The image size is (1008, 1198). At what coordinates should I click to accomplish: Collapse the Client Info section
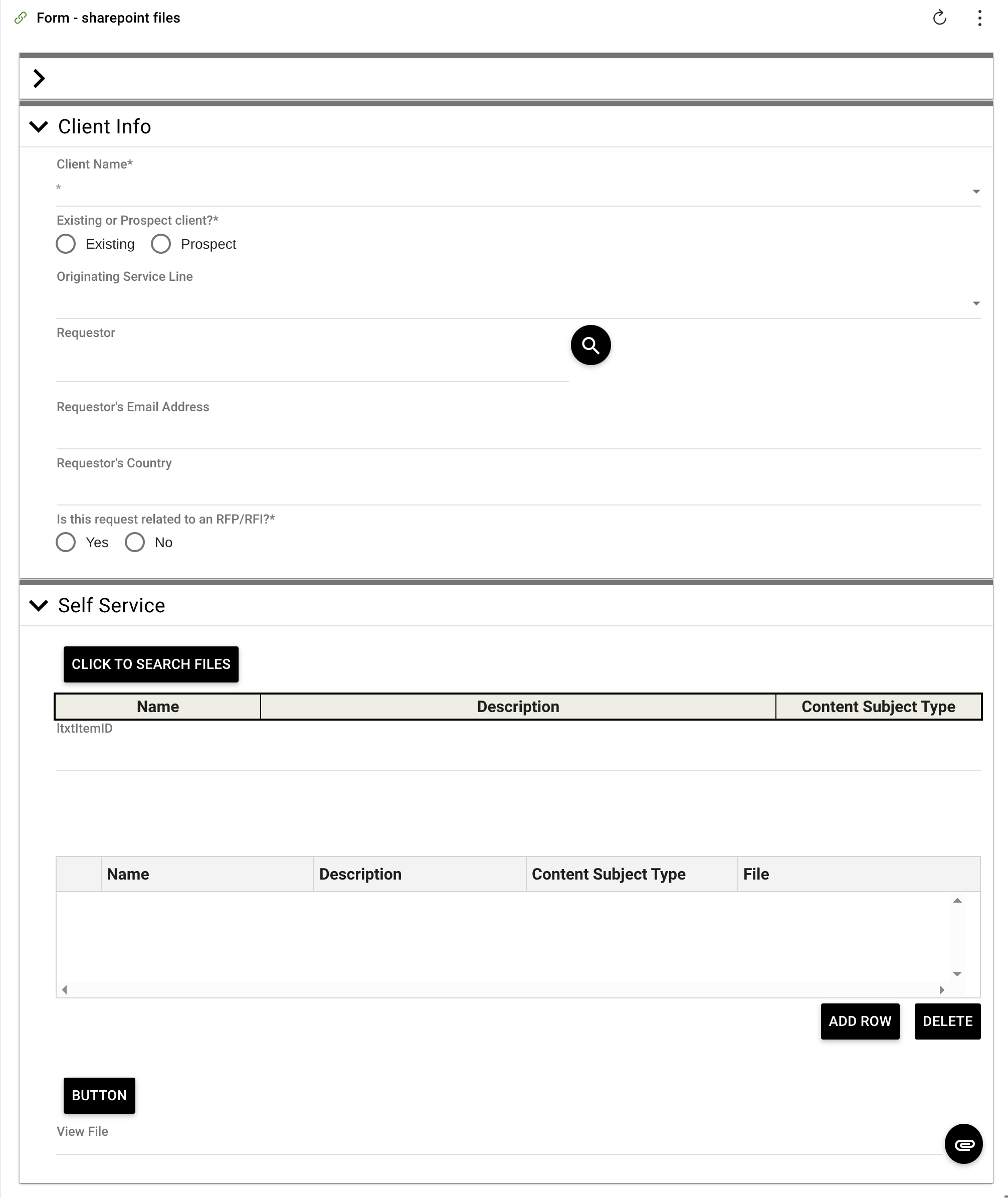coord(39,127)
